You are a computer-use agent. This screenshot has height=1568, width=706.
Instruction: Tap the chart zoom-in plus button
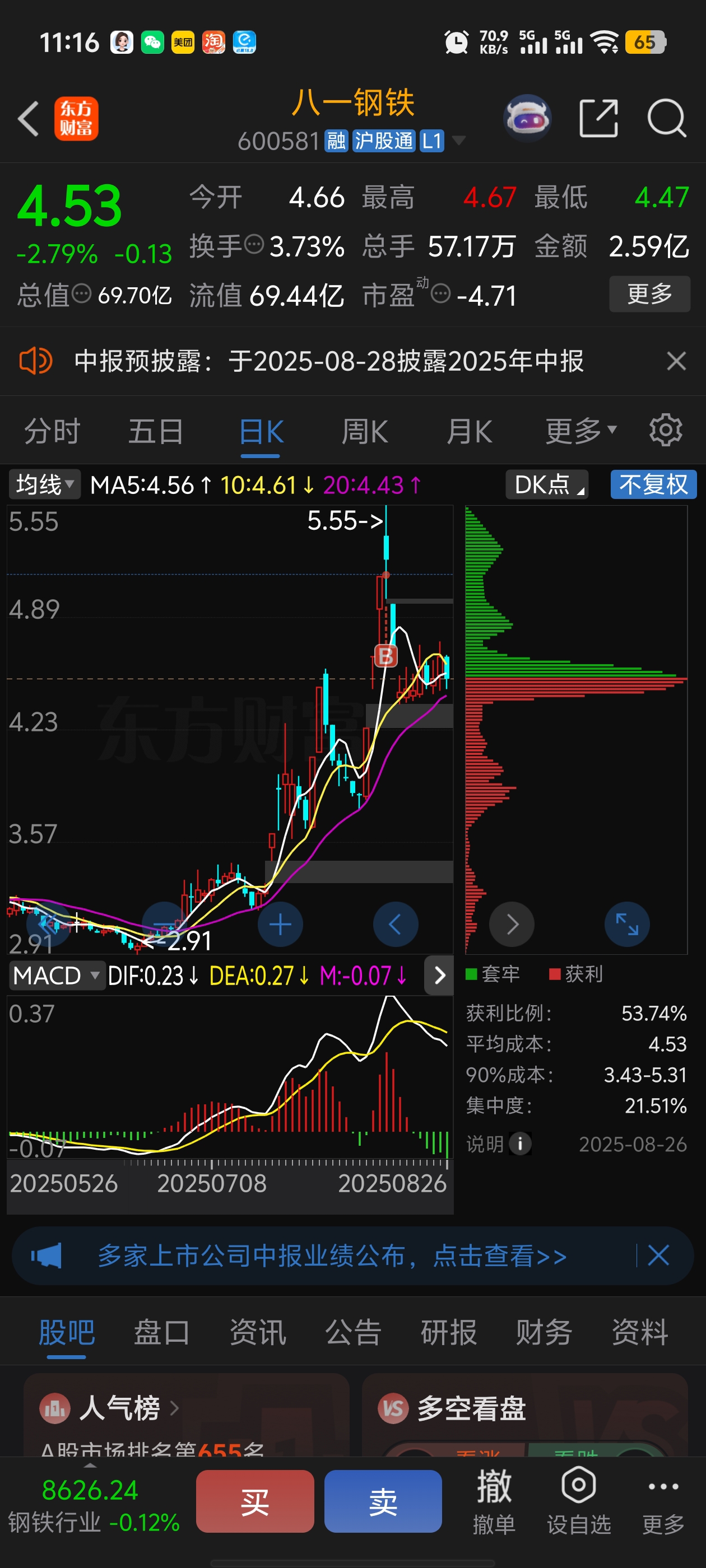[x=280, y=925]
